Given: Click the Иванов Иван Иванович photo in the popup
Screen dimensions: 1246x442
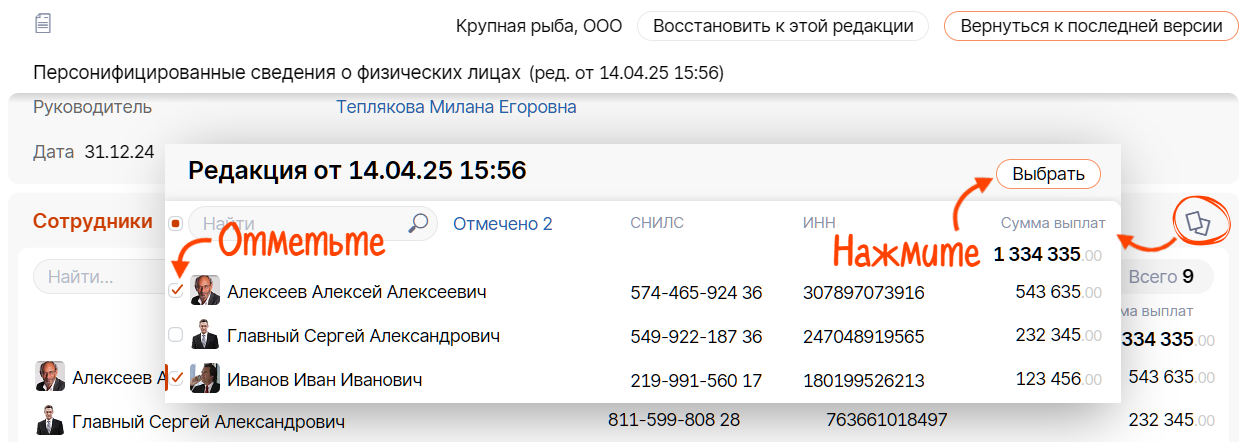Looking at the screenshot, I should [205, 379].
